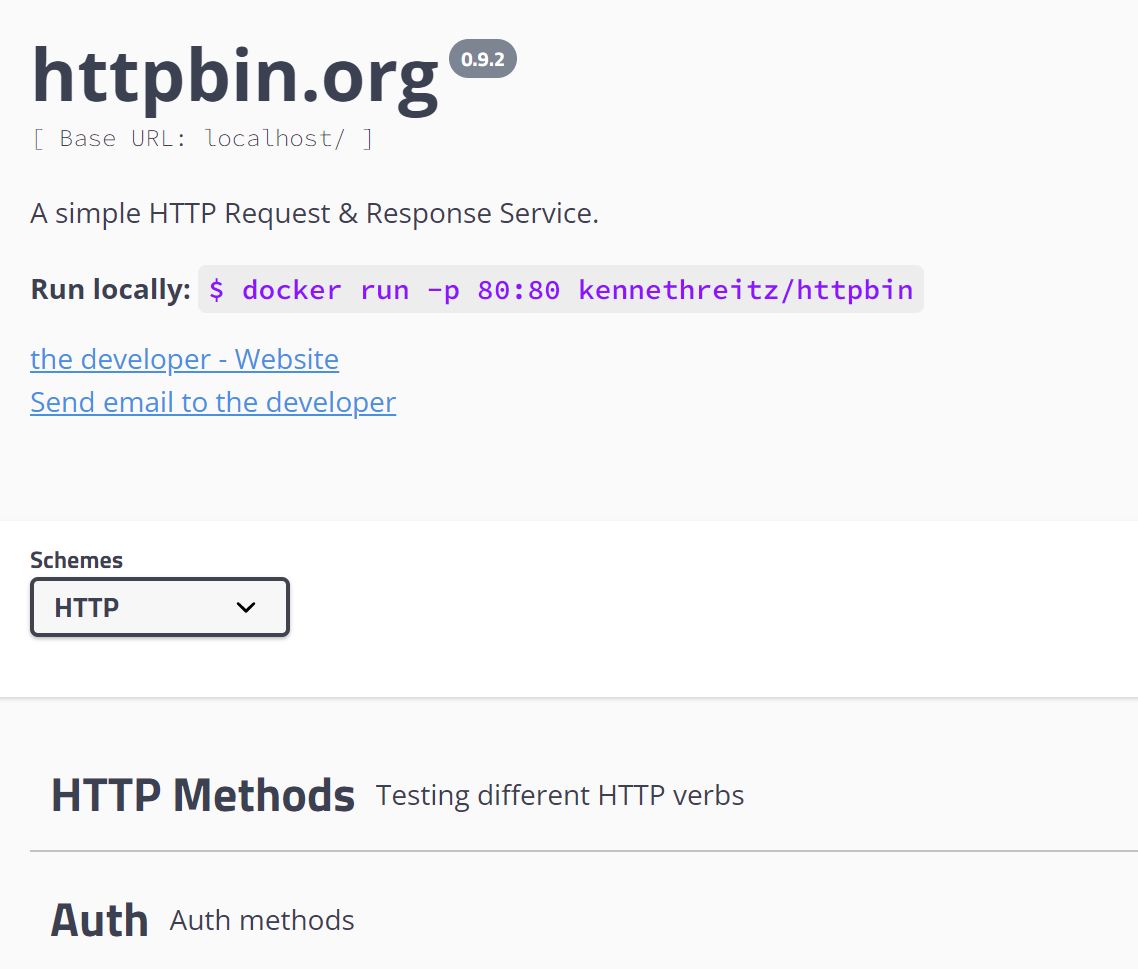
Task: Click the 0.9.2 version badge
Action: (483, 59)
